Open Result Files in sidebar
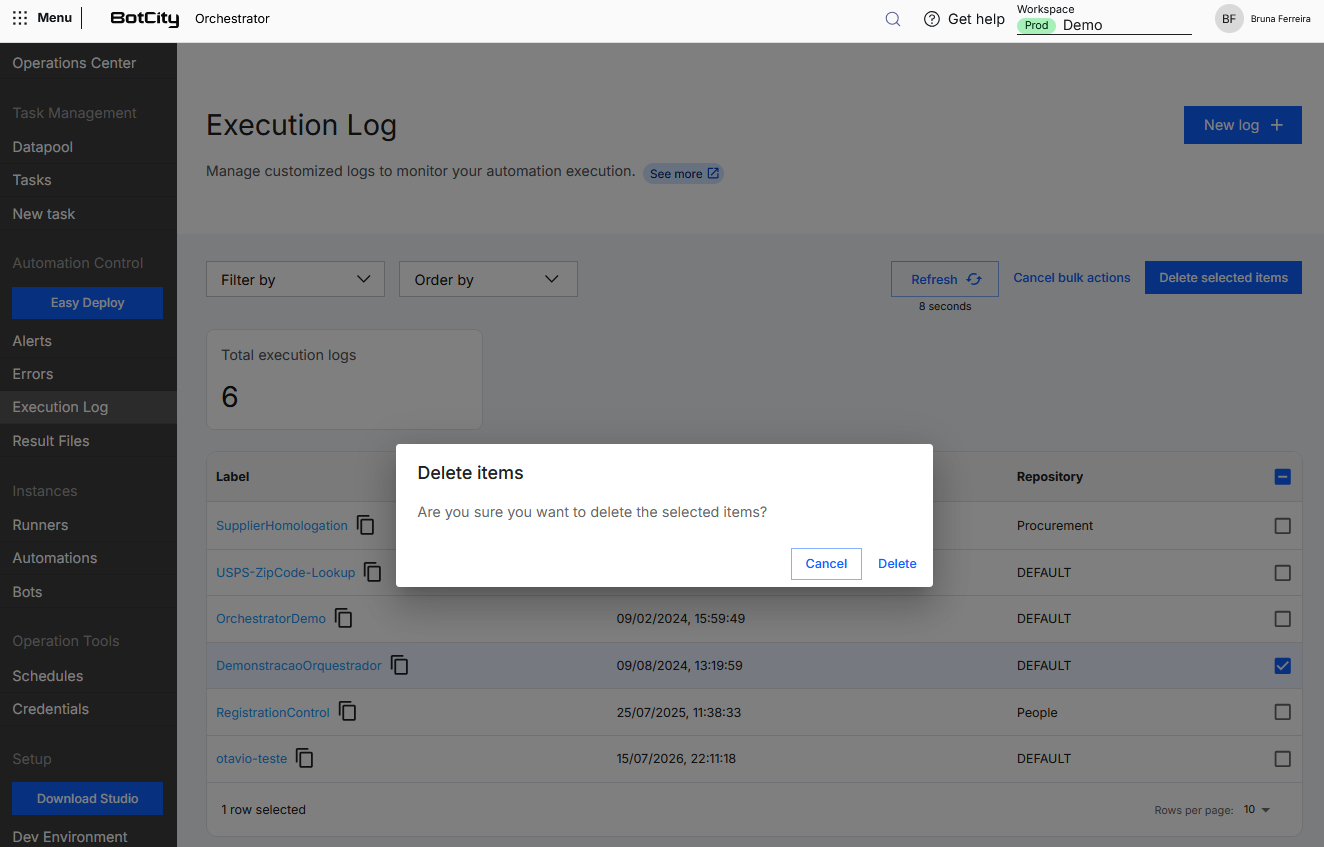1324x847 pixels. point(51,441)
